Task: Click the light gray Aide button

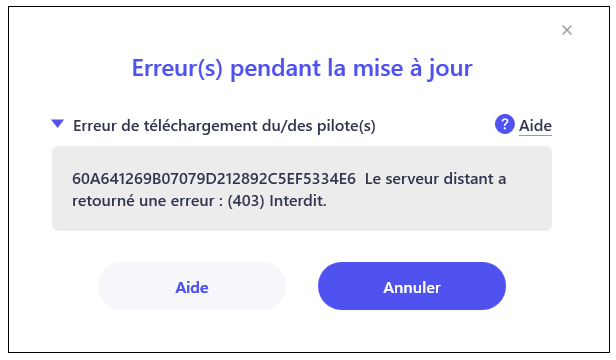Action: pyautogui.click(x=192, y=286)
